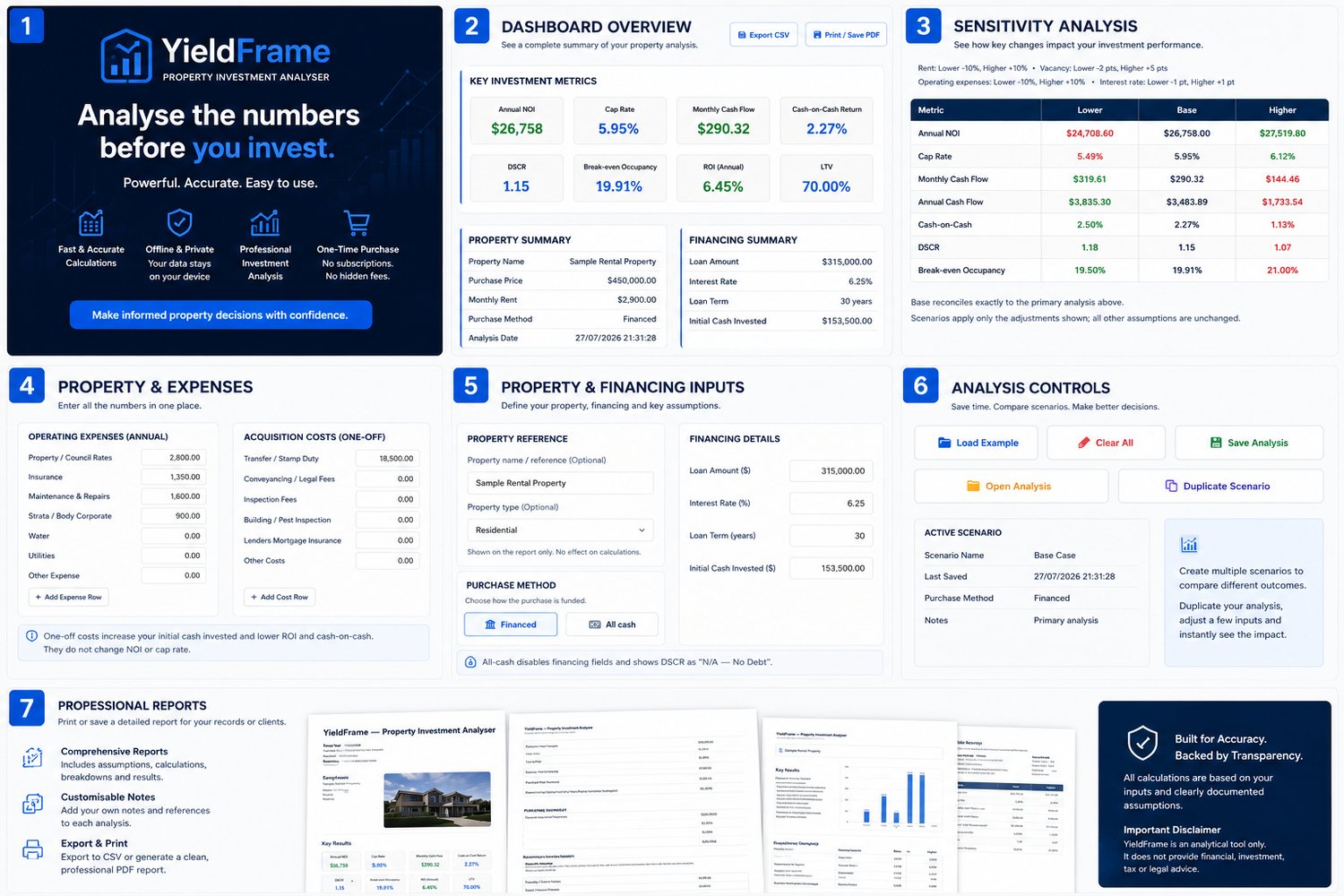The height and width of the screenshot is (896, 1344).
Task: Click the chart icon in the multiple scenarios tip card
Action: click(1189, 545)
